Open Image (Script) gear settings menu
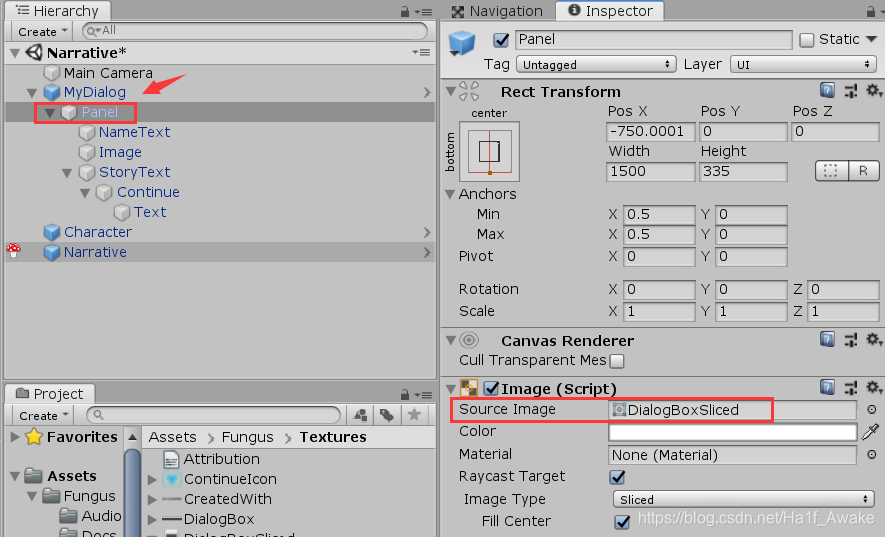 874,387
